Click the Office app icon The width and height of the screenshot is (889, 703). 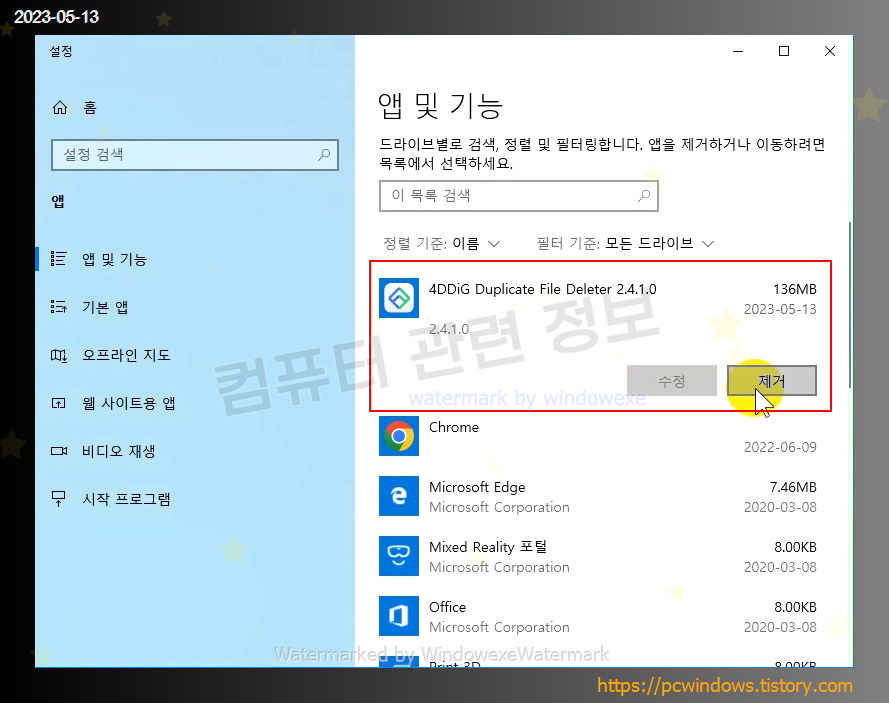(x=399, y=616)
